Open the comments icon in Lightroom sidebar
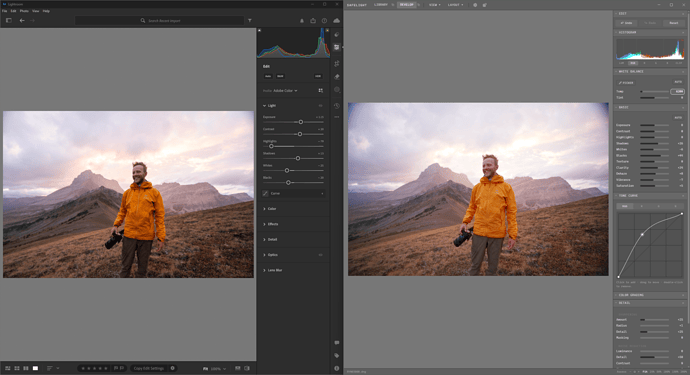The image size is (690, 375). coord(337,342)
